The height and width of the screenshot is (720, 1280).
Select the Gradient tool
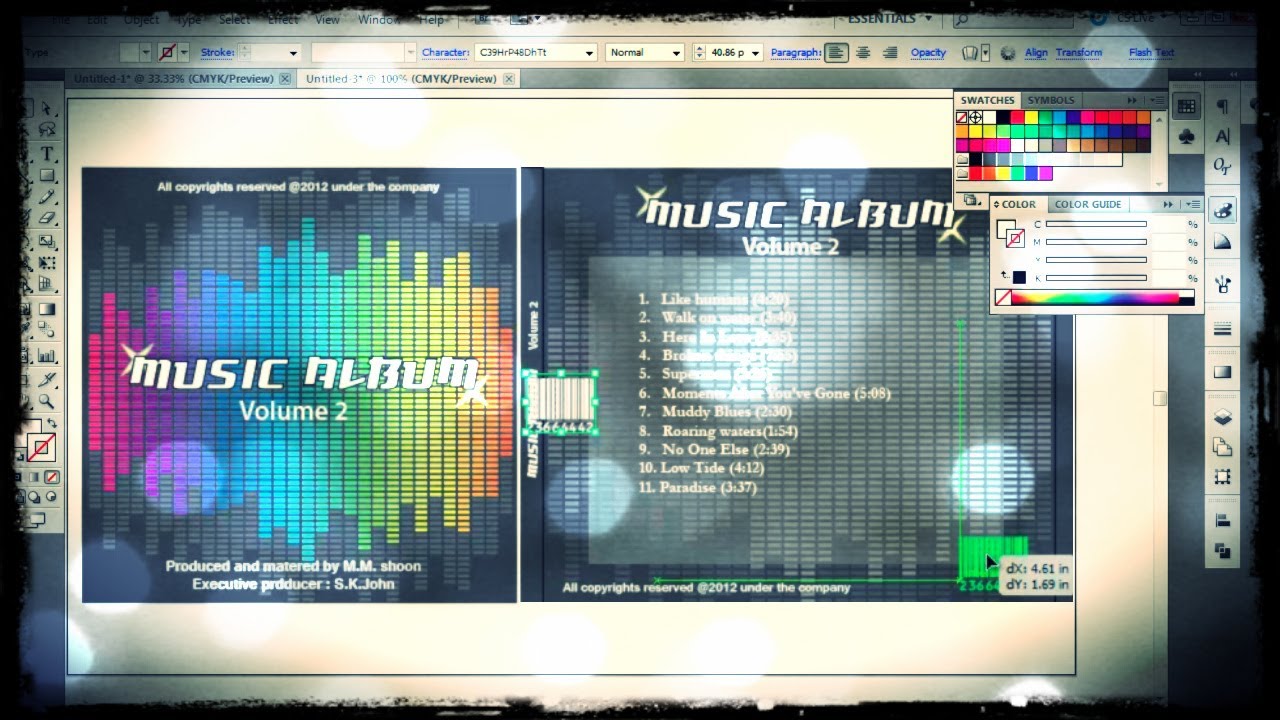47,309
